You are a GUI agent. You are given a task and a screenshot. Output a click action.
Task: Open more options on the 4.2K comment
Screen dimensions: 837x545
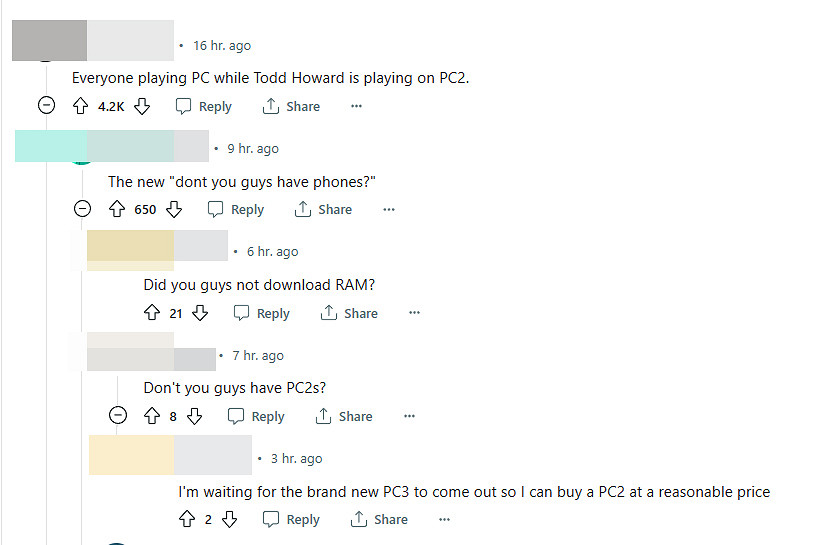356,106
